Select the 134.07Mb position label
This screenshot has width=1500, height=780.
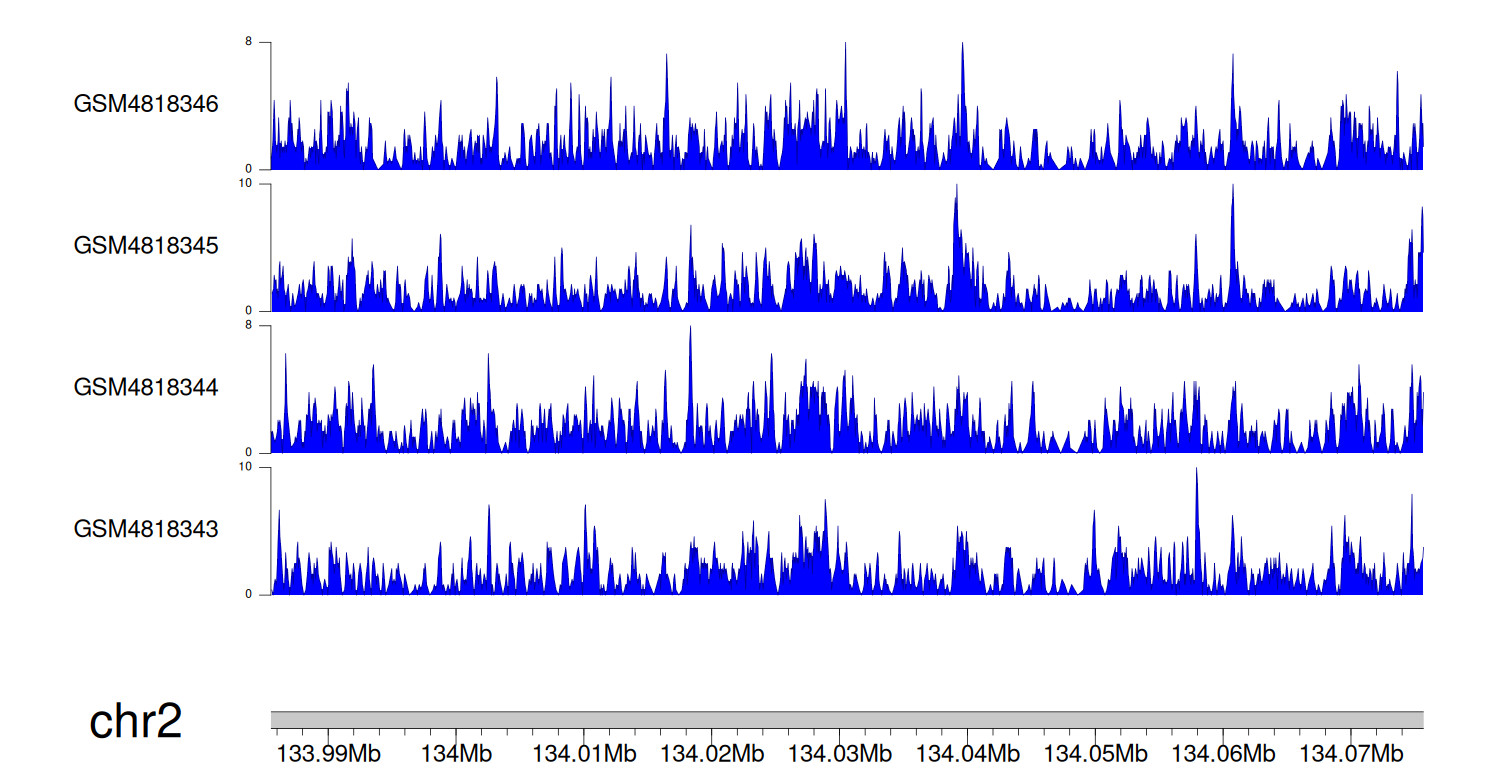click(1351, 753)
